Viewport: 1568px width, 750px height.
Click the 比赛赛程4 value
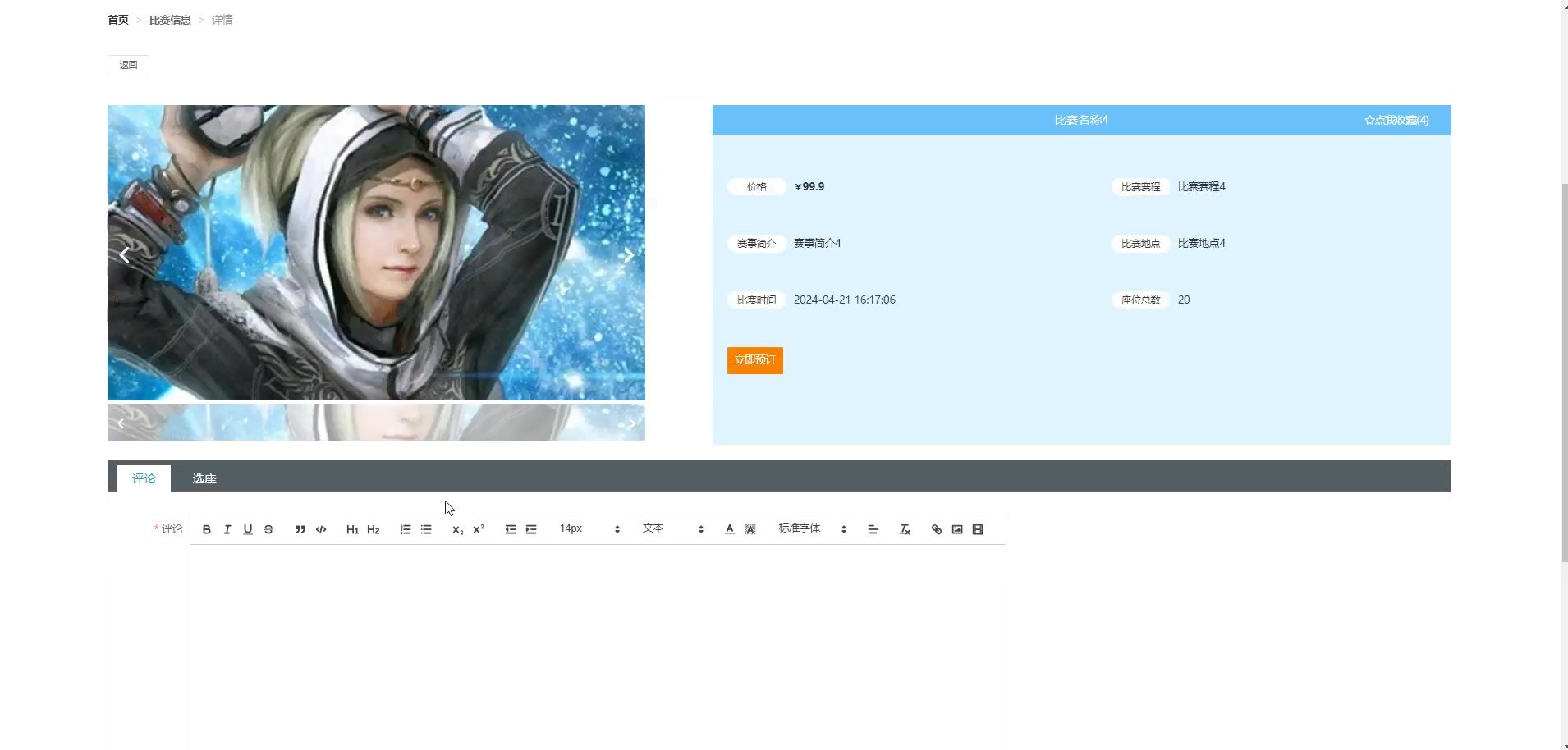click(1202, 187)
